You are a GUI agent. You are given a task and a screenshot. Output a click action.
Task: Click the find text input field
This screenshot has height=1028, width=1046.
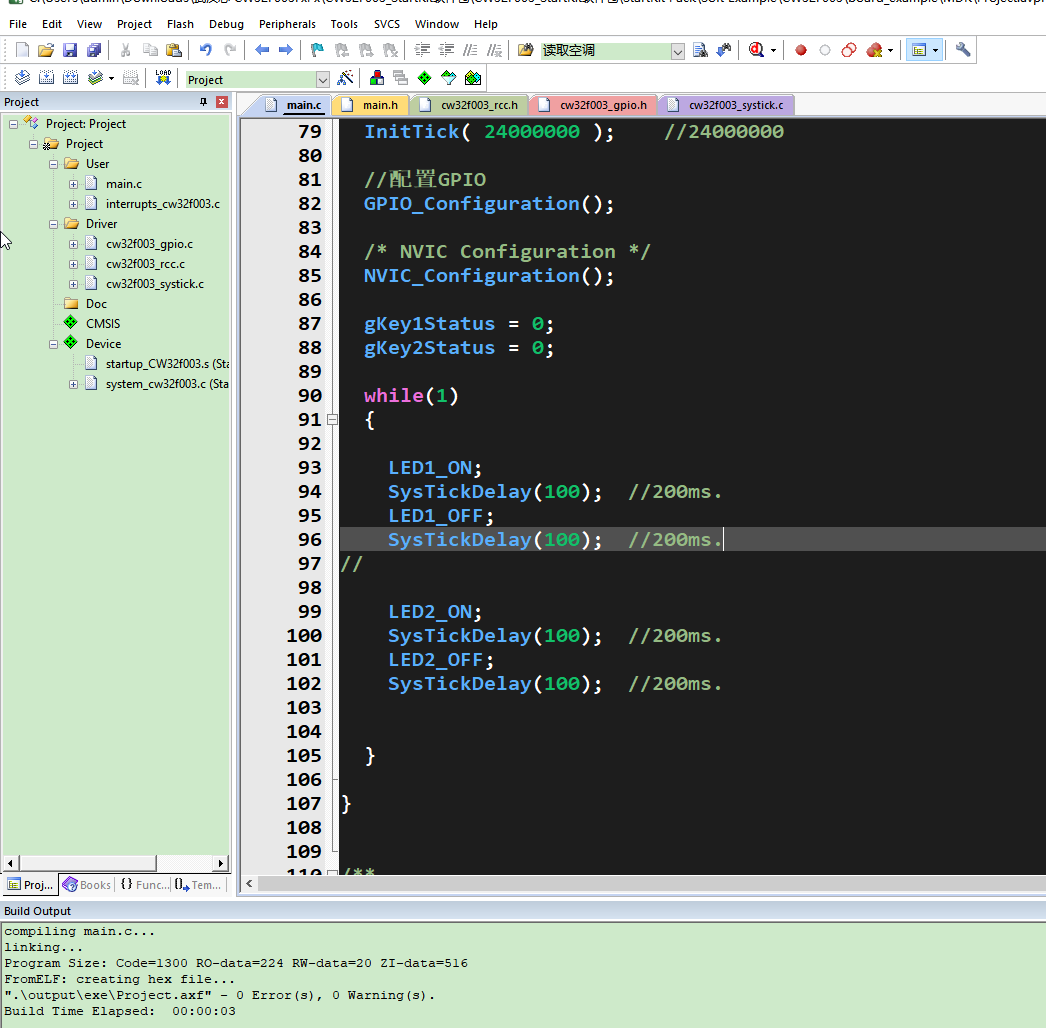(605, 50)
